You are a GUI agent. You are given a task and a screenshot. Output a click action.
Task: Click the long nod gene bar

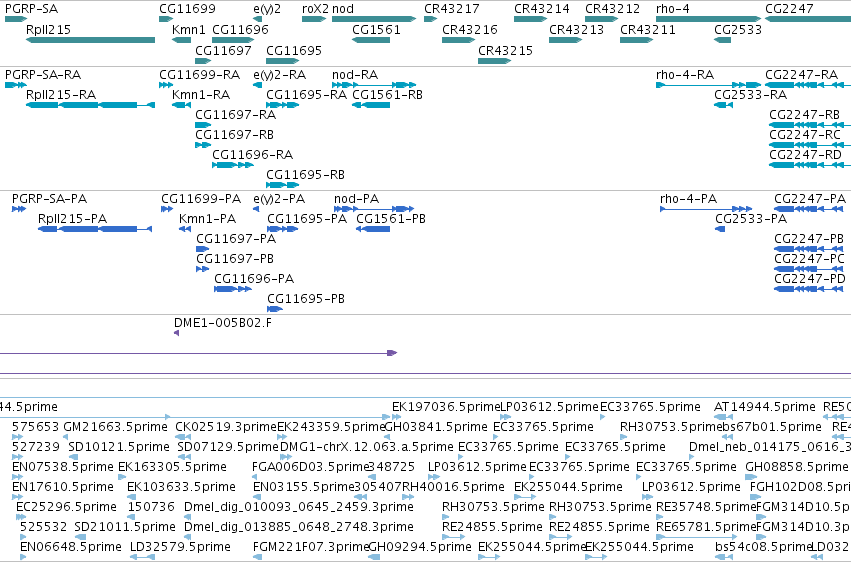[374, 19]
